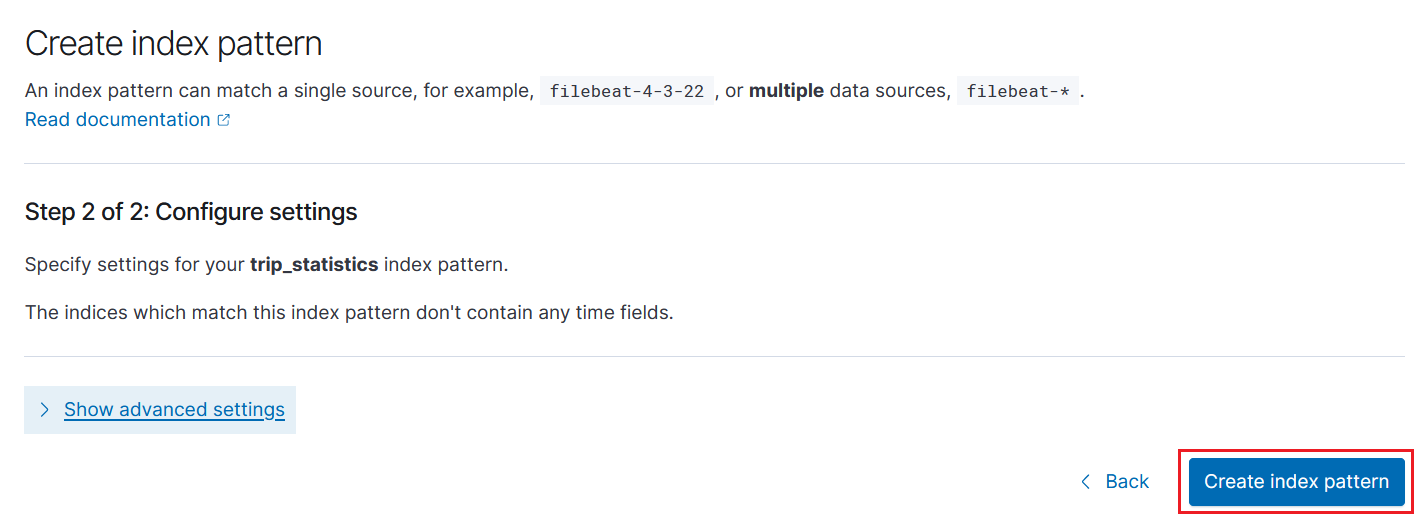Click the Configure settings text in heading
Screen dimensions: 1421x530
(257, 212)
